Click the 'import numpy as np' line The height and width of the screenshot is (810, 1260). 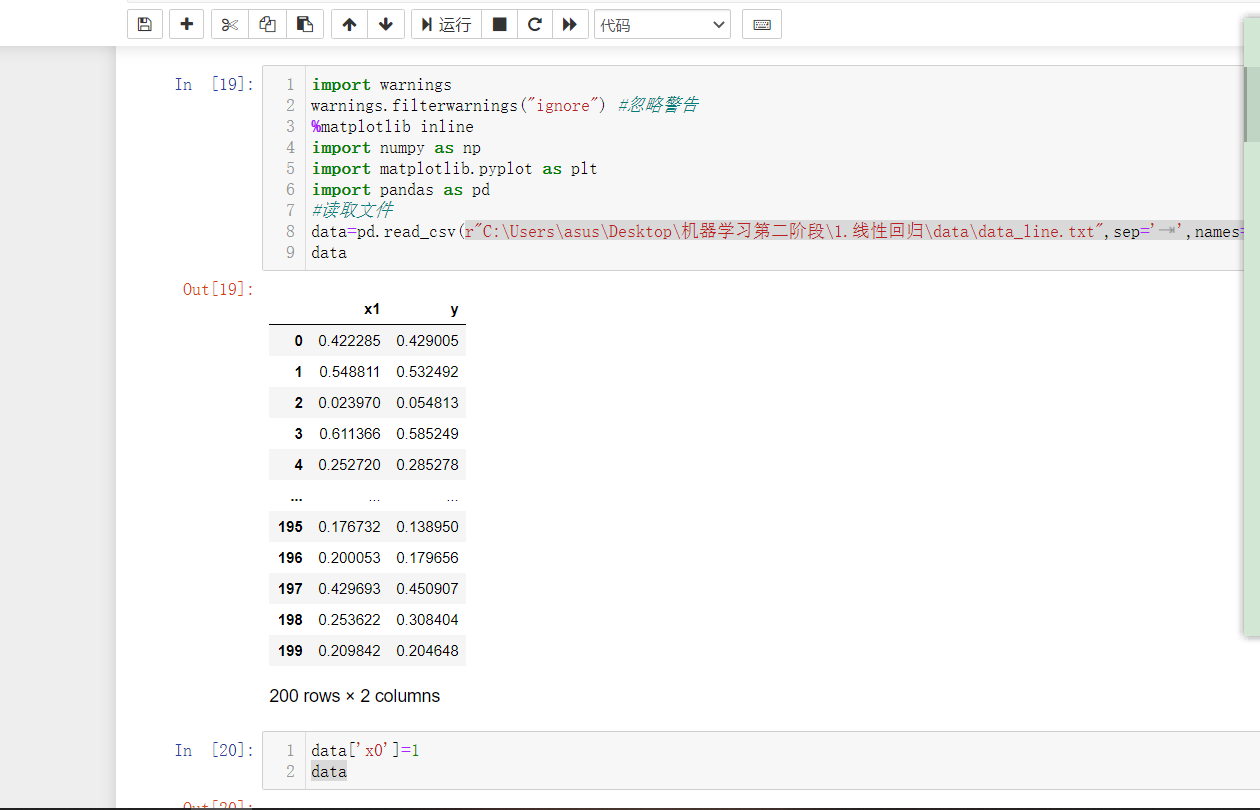[396, 148]
